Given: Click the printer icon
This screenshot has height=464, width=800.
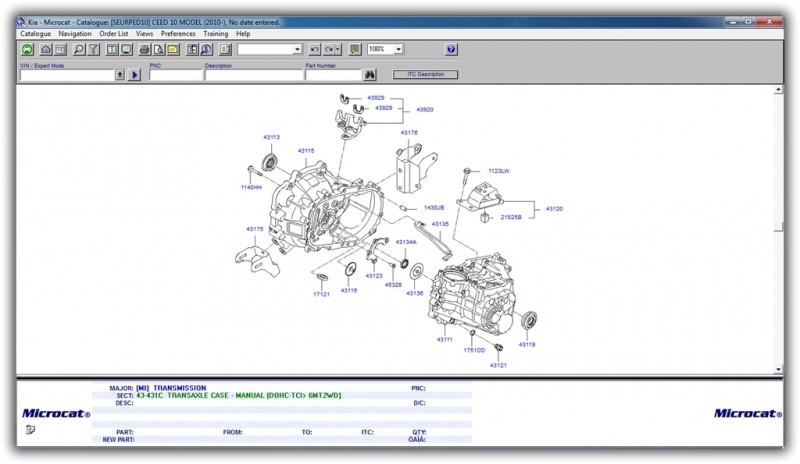Looking at the screenshot, I should click(x=144, y=50).
